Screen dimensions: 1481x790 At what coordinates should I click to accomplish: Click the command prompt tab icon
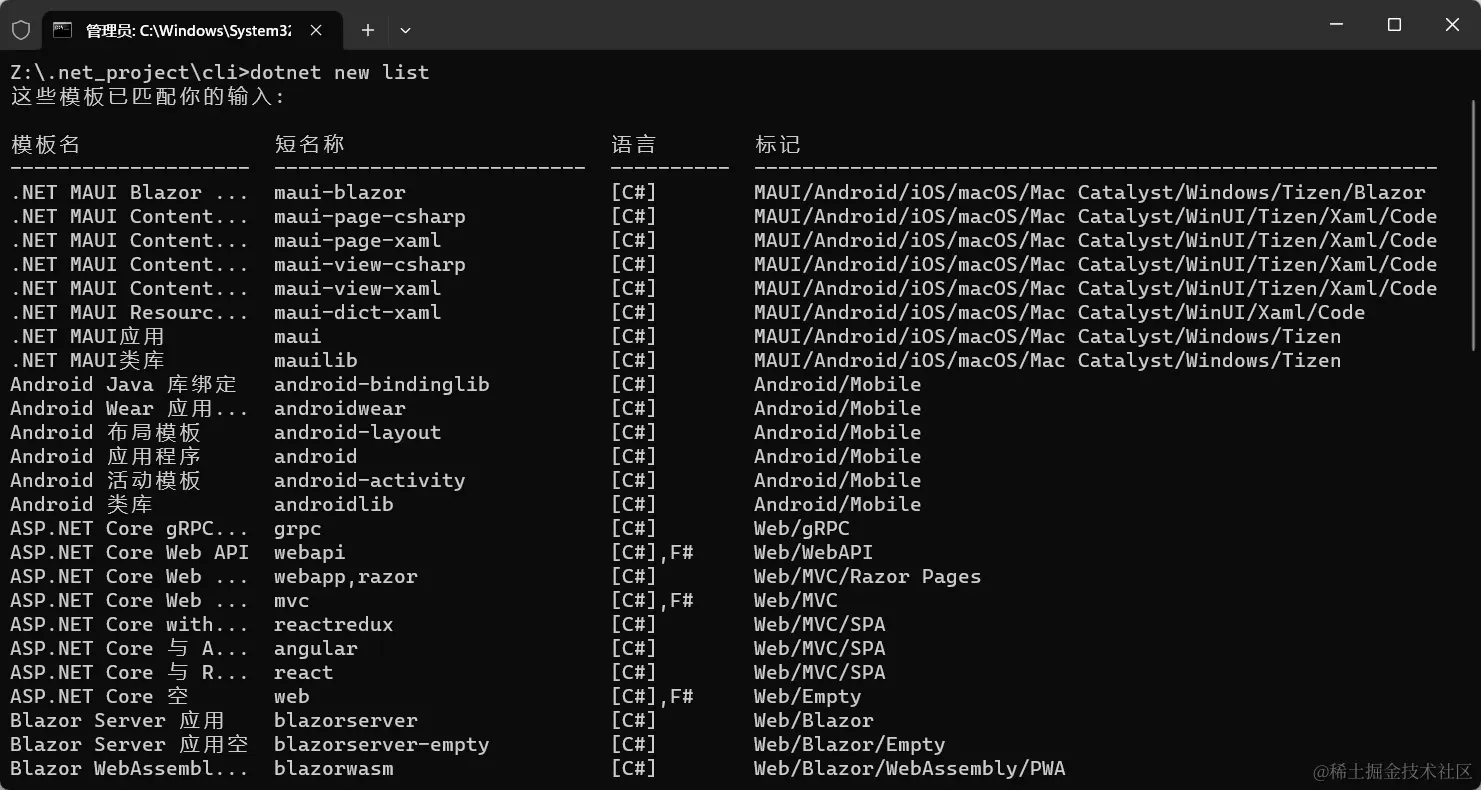[x=63, y=30]
